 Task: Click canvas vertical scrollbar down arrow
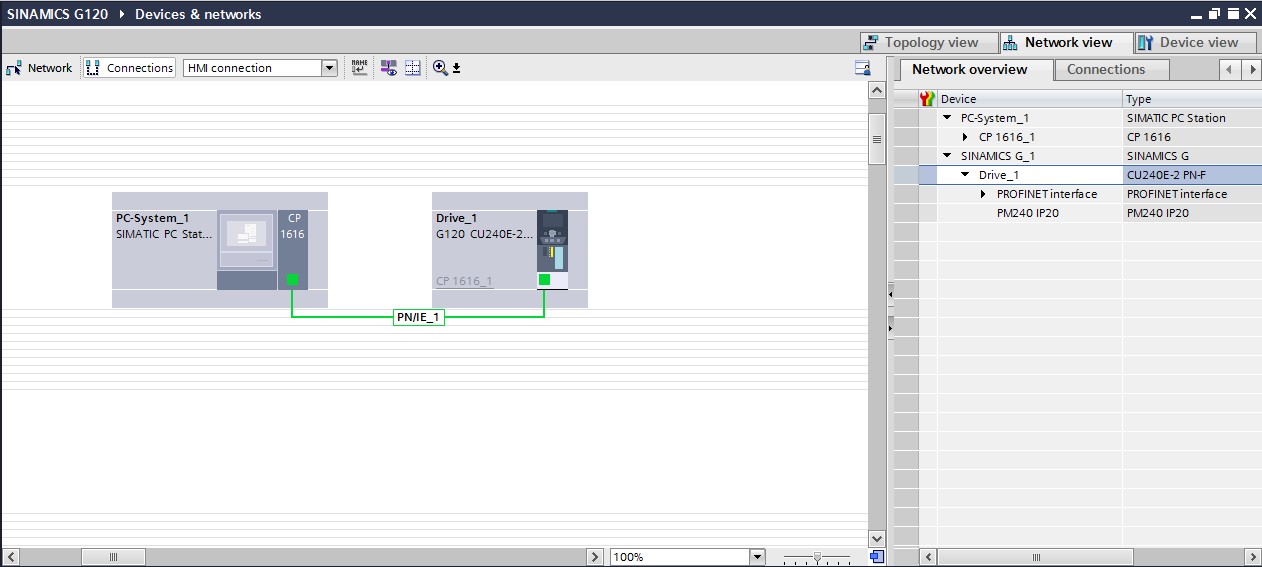point(877,539)
